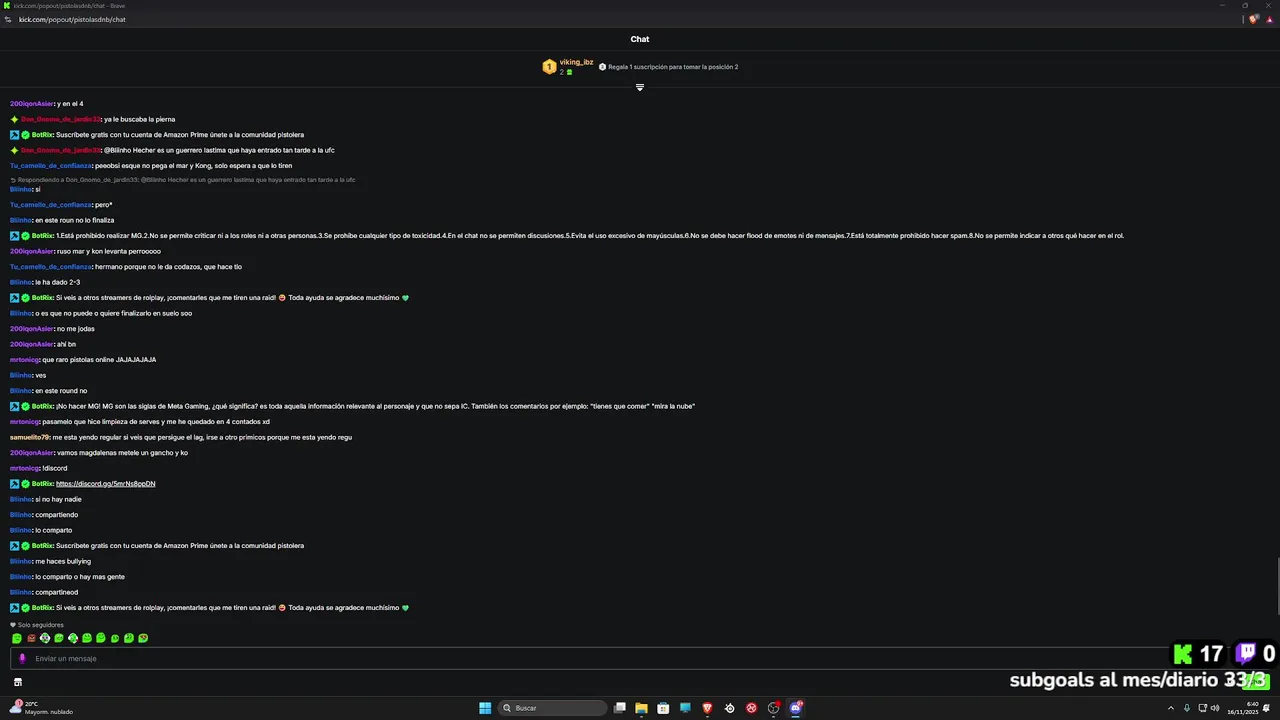
Task: Open the red circular app in taskbar
Action: click(x=751, y=708)
